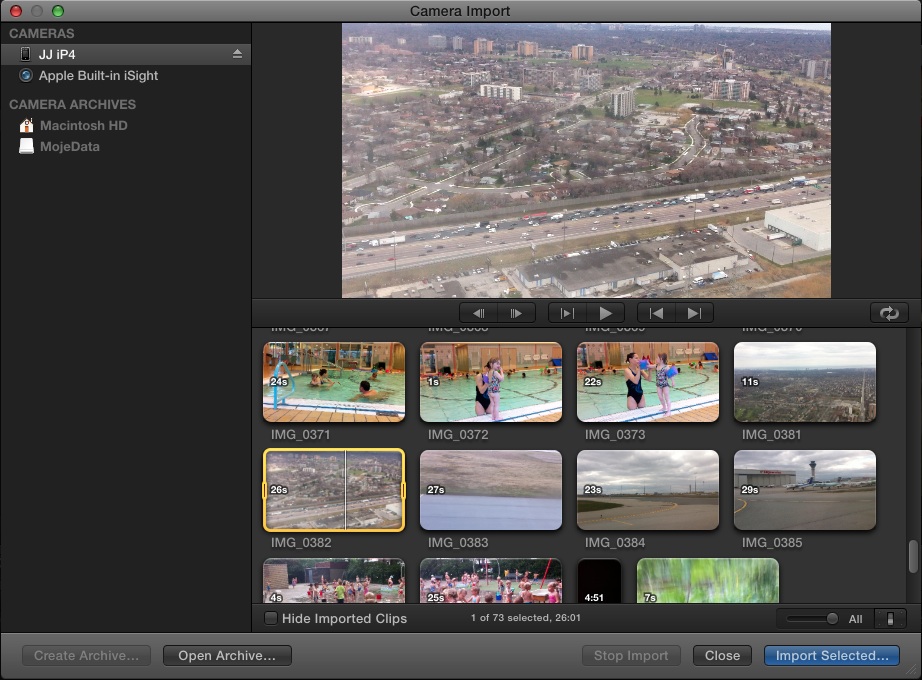Select the JJ iP4 camera in sidebar
The image size is (922, 680).
126,54
